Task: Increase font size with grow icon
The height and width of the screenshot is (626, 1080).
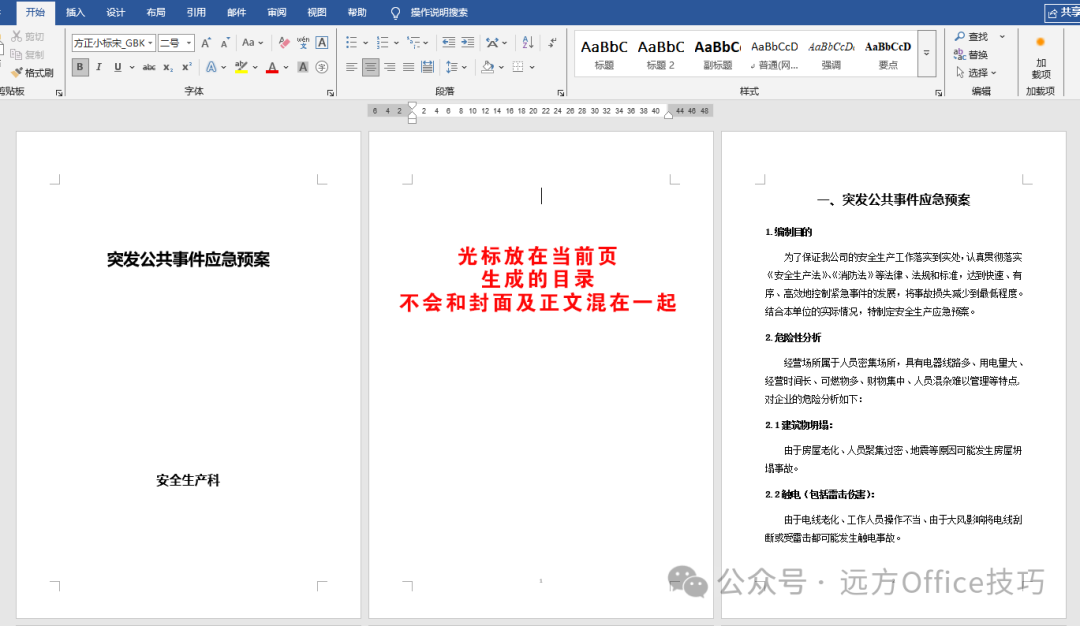Action: [x=206, y=43]
